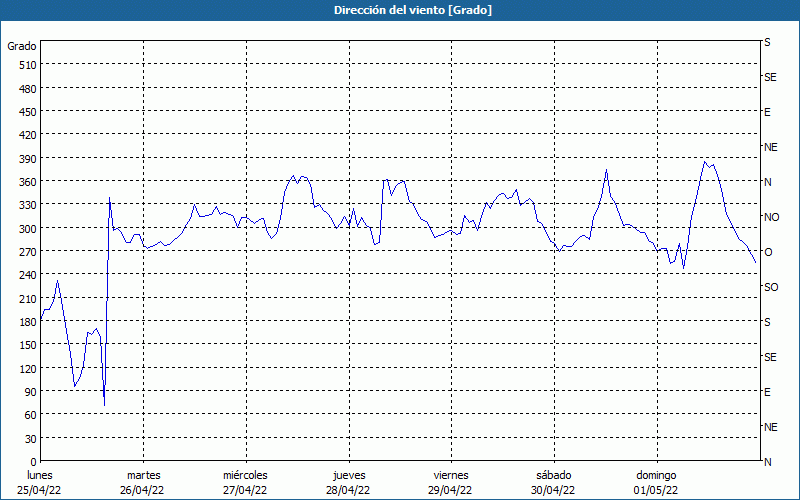Select the 'sábado' day label
The image size is (800, 500).
(554, 476)
